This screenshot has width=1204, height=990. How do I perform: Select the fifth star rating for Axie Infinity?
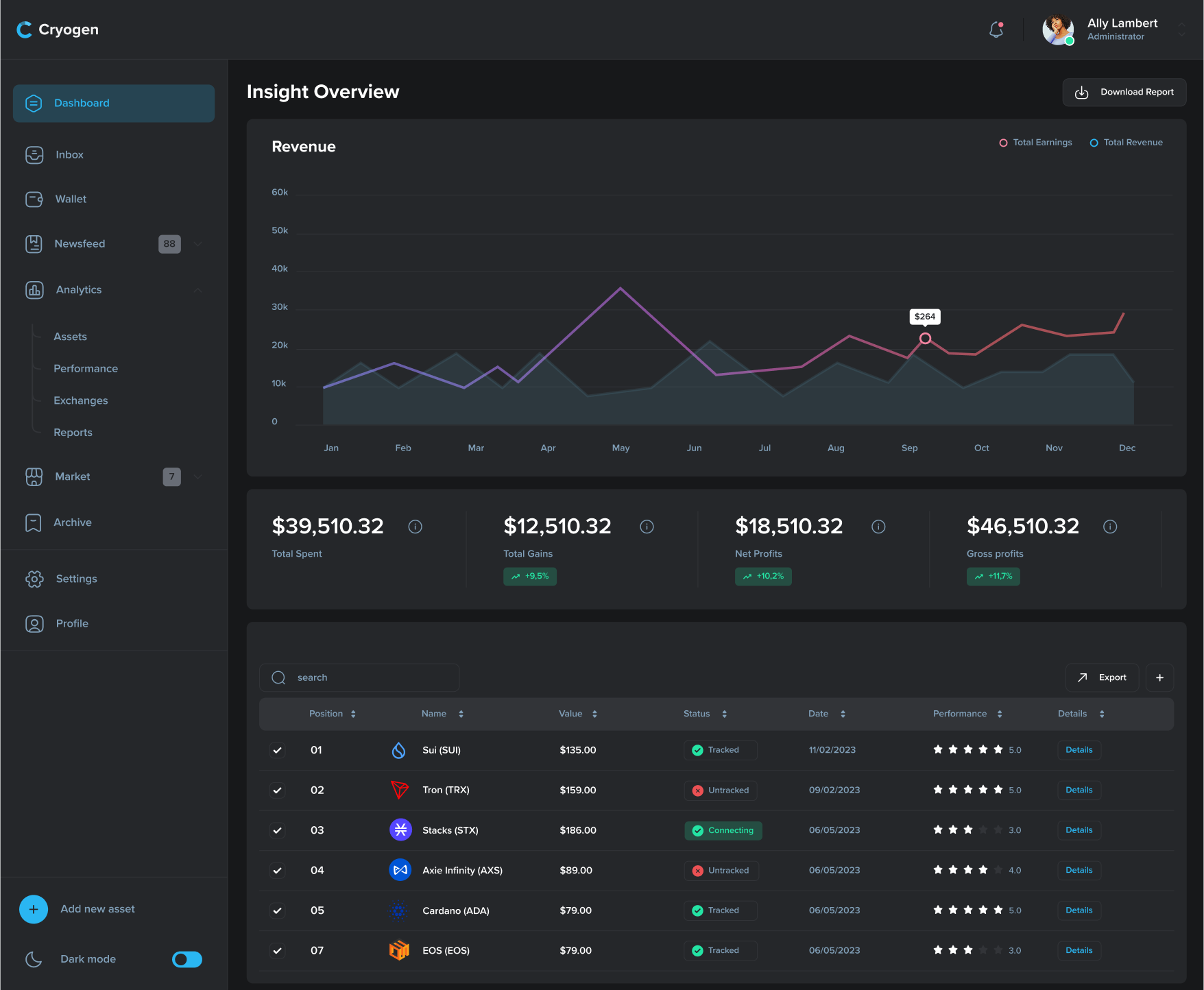1000,870
